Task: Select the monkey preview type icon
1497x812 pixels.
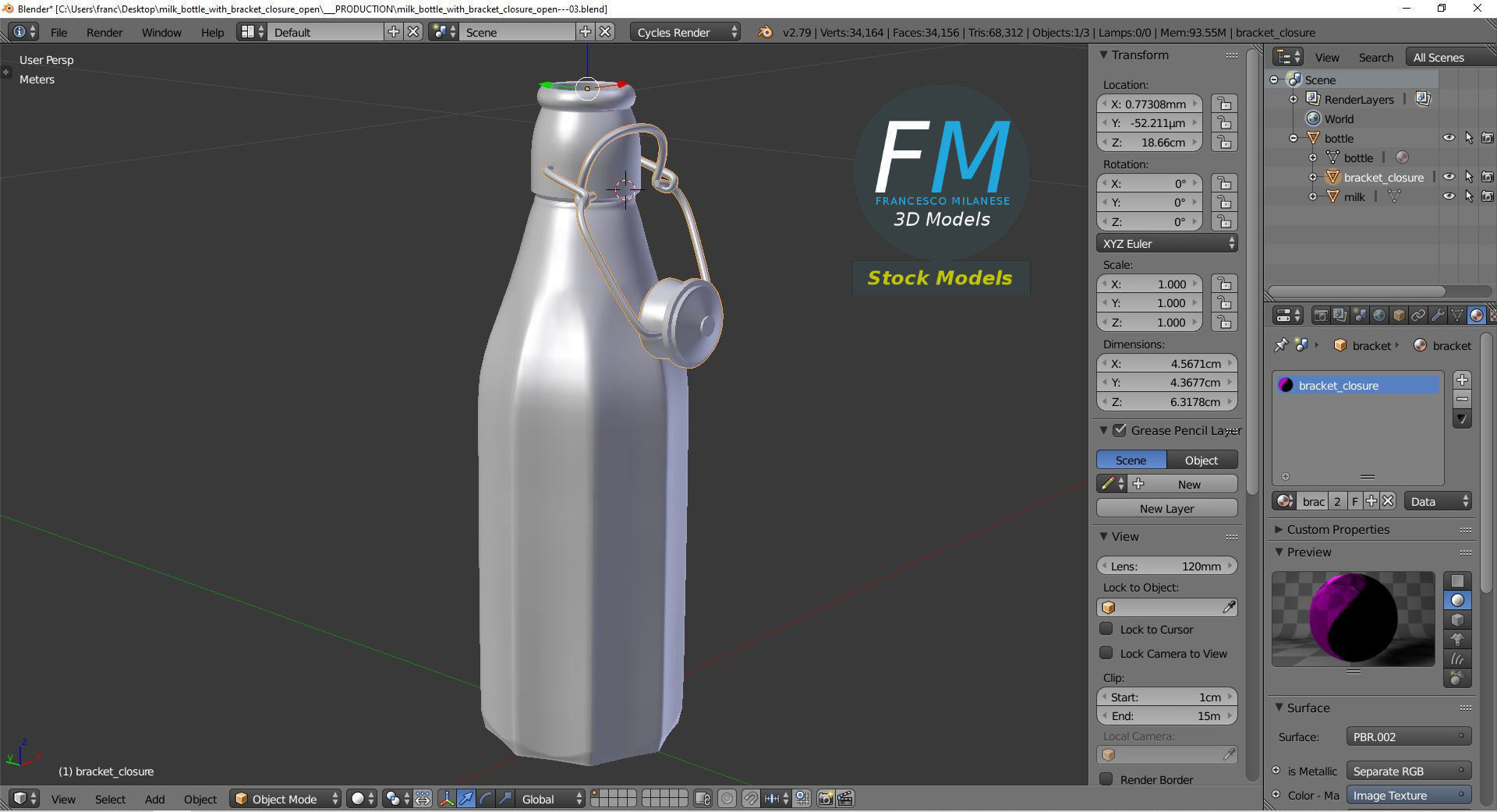Action: [1457, 640]
